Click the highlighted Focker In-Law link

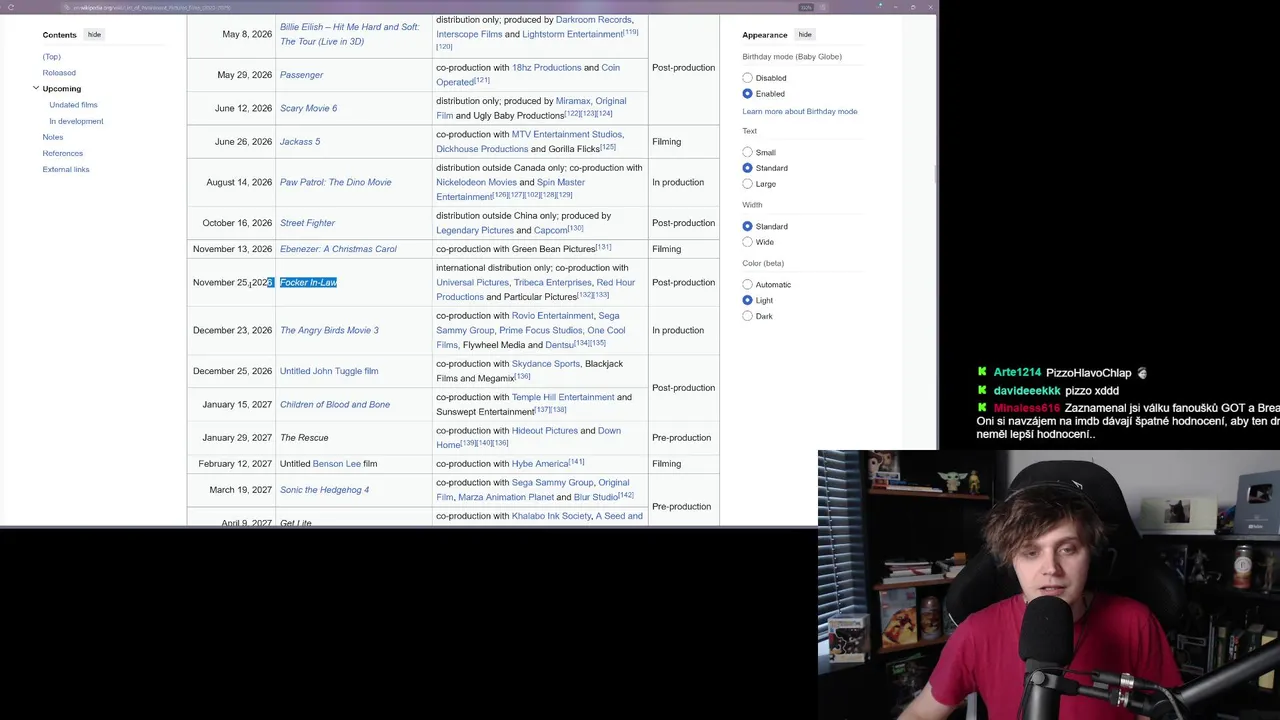(308, 283)
